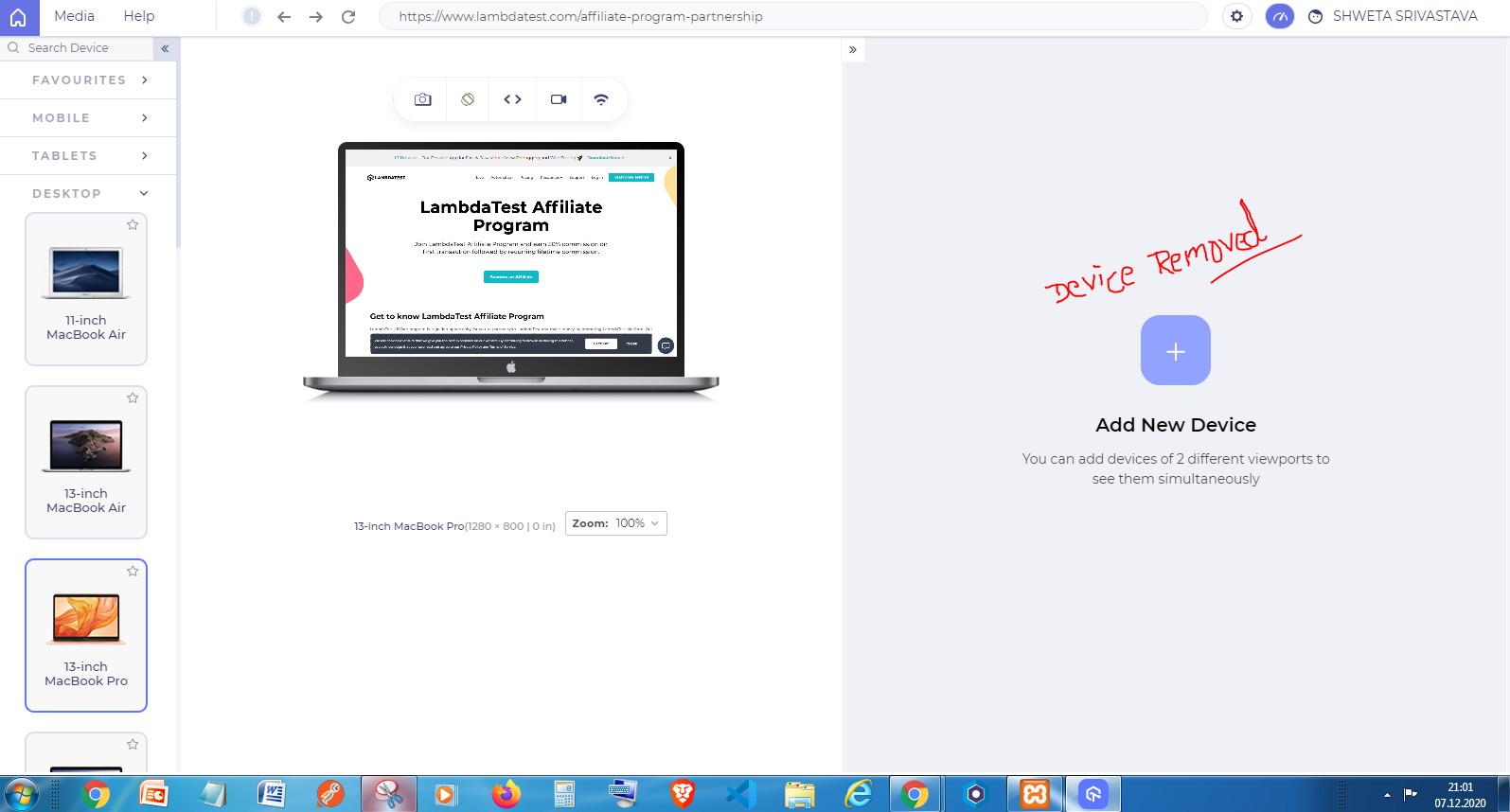The image size is (1510, 812).
Task: Open the LT Browser home icon
Action: (18, 17)
